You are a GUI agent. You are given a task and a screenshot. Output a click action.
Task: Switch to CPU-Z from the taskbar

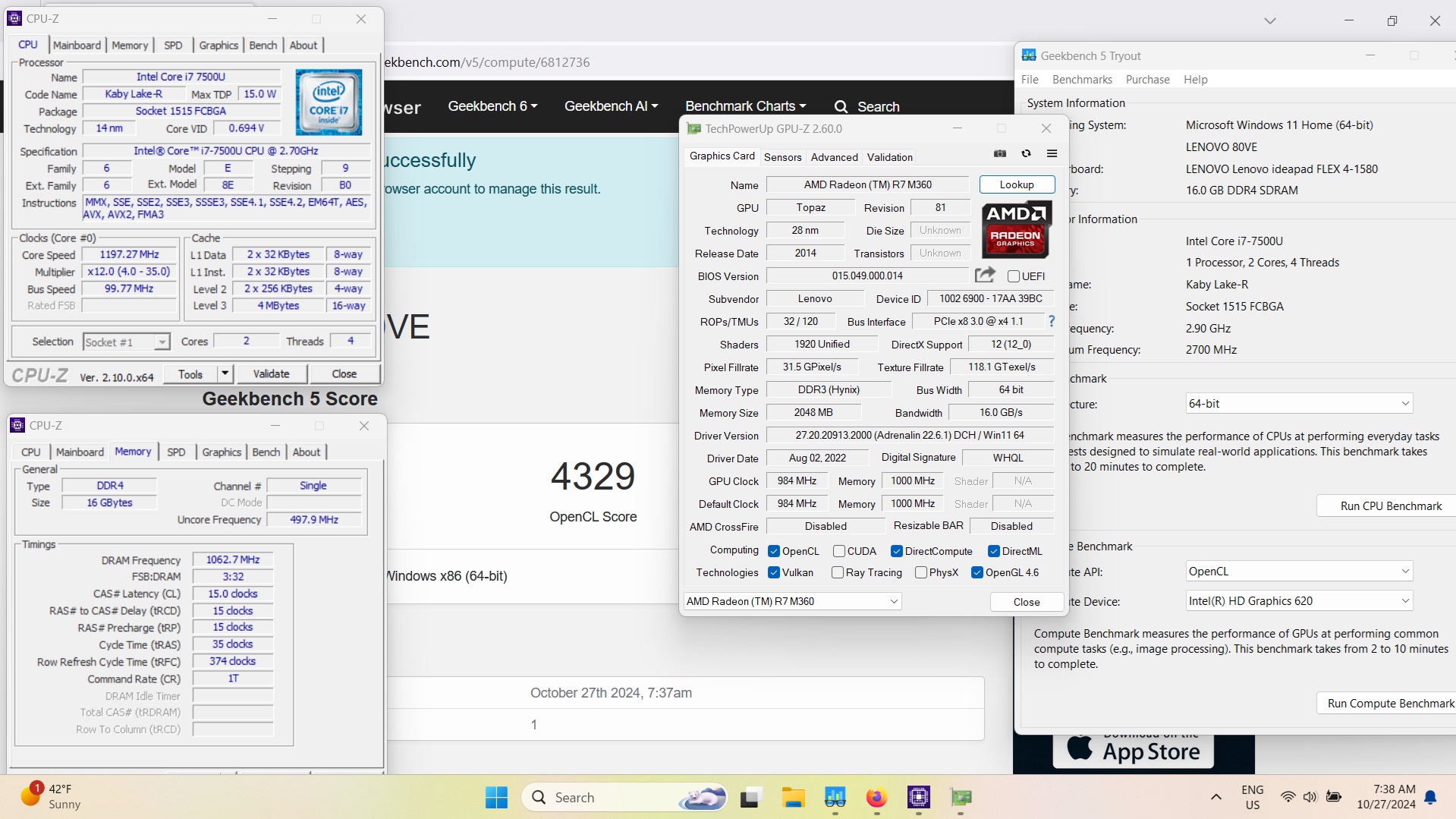click(918, 797)
